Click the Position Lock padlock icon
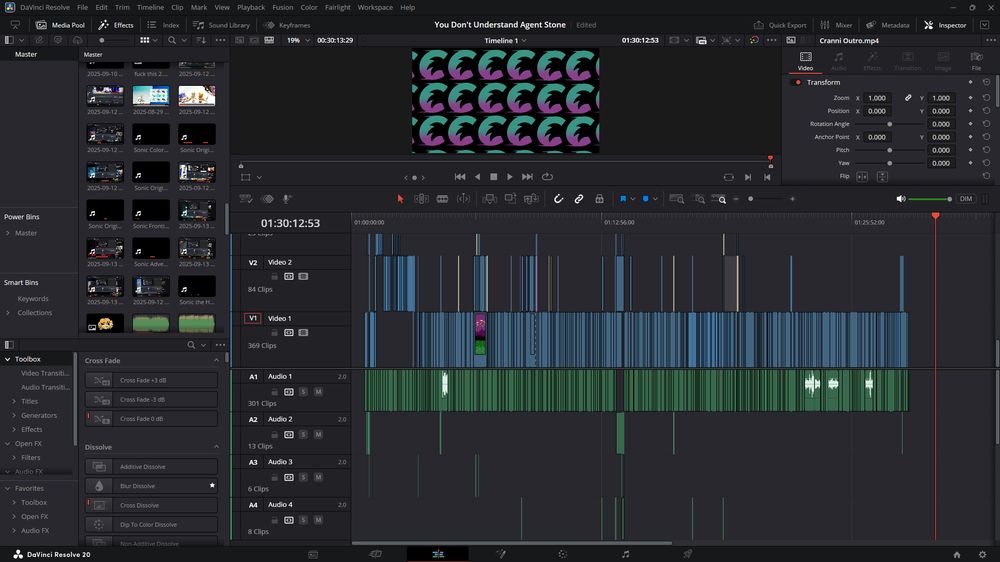1000x562 pixels. tap(599, 199)
